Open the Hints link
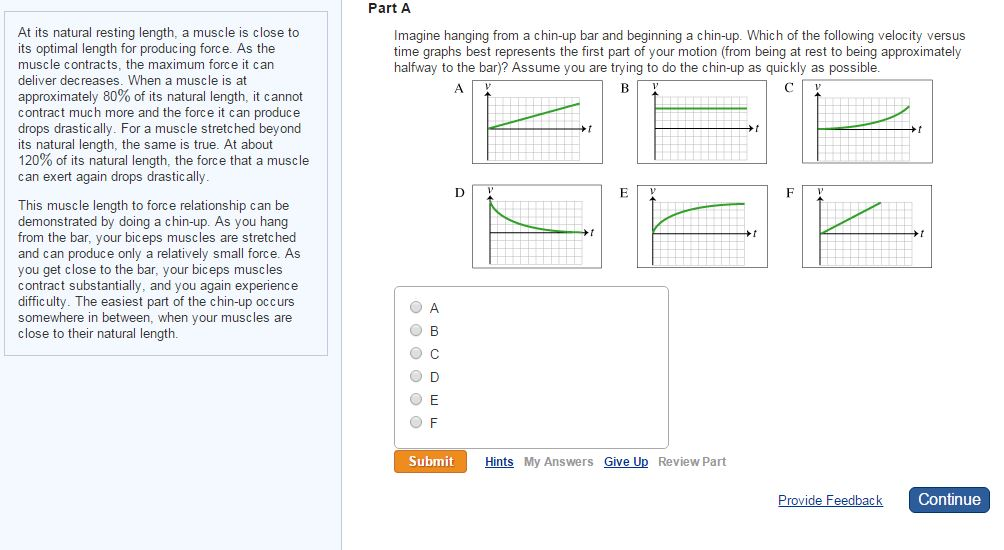This screenshot has height=550, width=1004. 499,462
